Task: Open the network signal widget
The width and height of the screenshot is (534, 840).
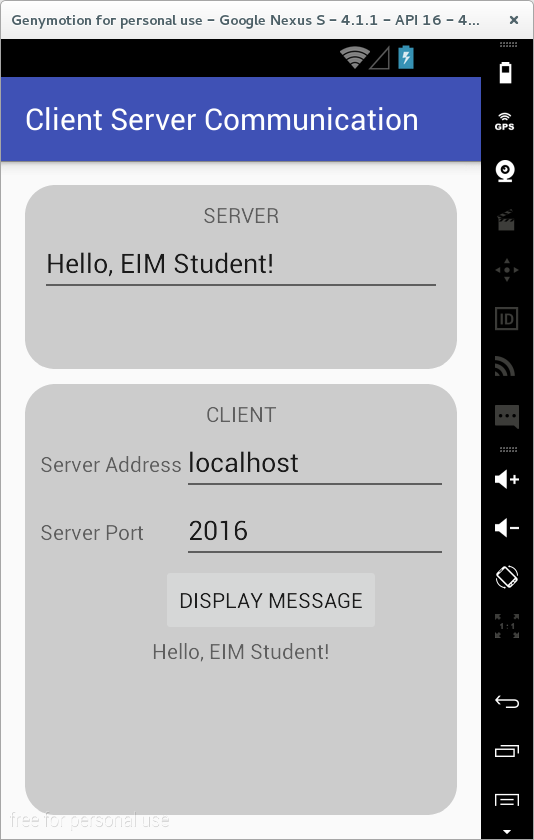Action: (x=506, y=366)
